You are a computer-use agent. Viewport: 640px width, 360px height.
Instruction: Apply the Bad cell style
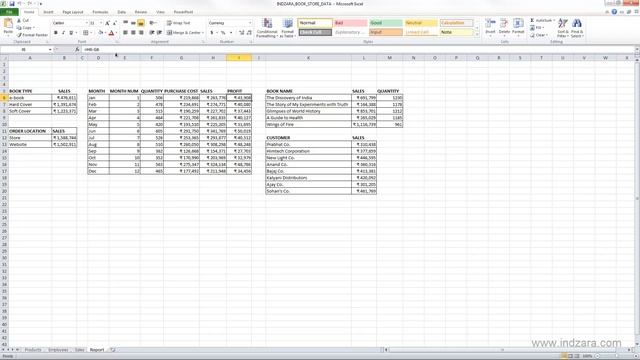pyautogui.click(x=350, y=23)
